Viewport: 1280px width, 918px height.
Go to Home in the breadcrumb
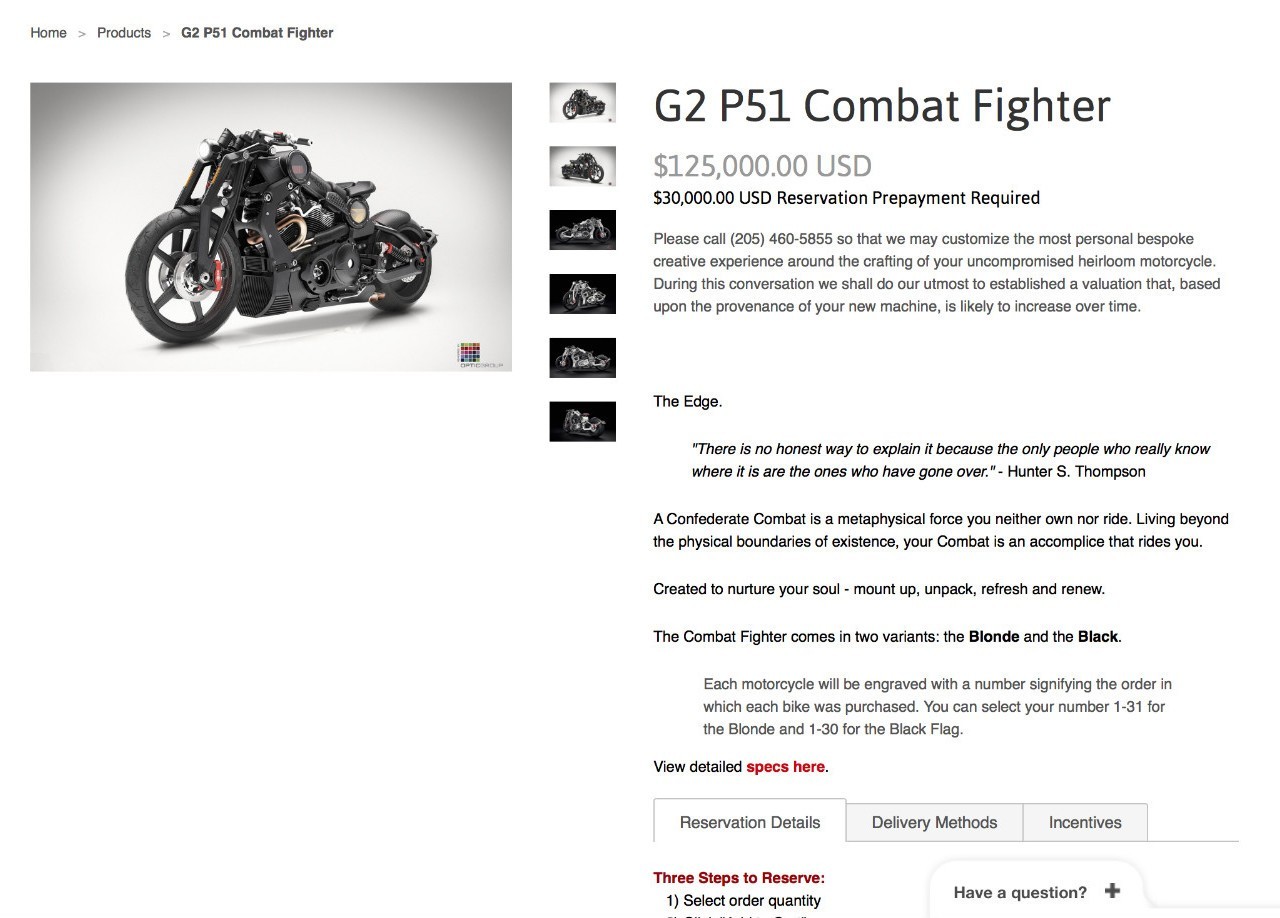tap(48, 33)
